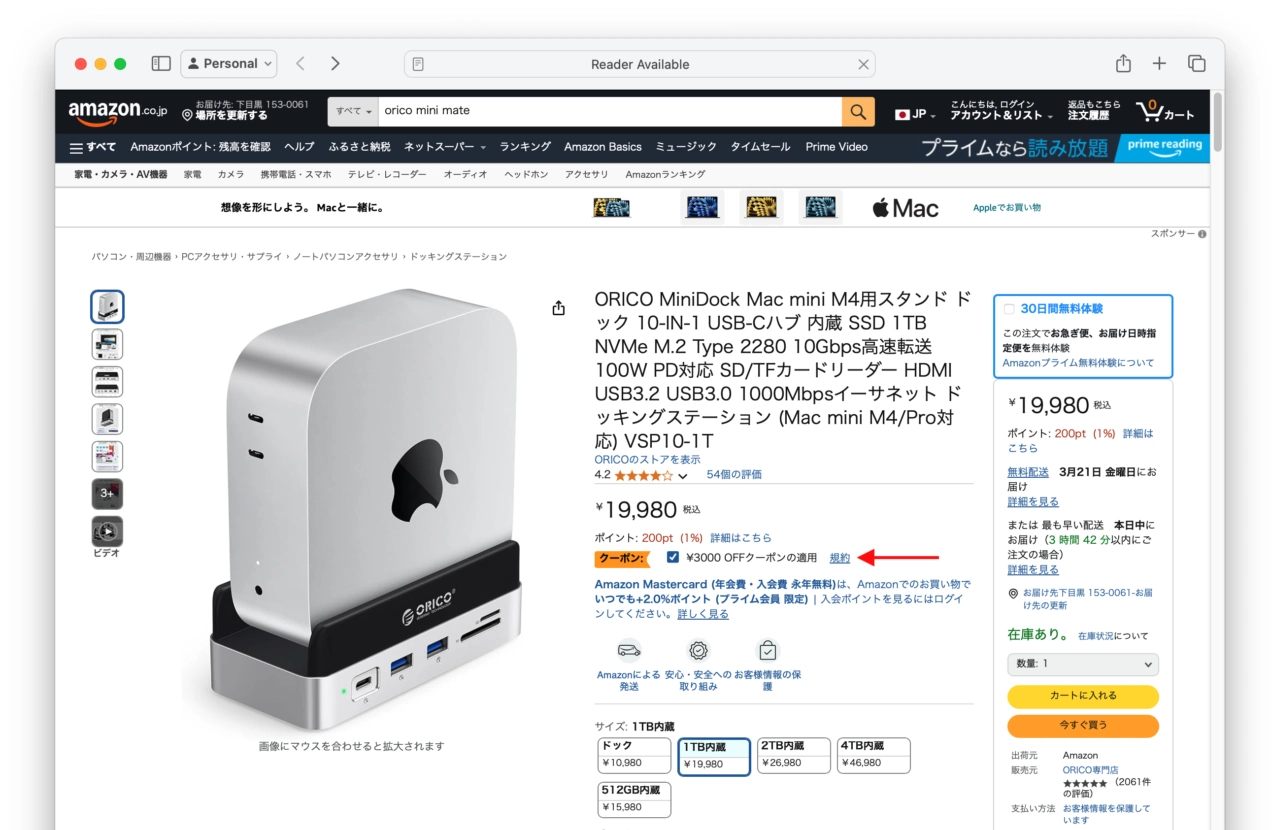Tick the 30日間無料体験 checkbox

[x=1009, y=309]
